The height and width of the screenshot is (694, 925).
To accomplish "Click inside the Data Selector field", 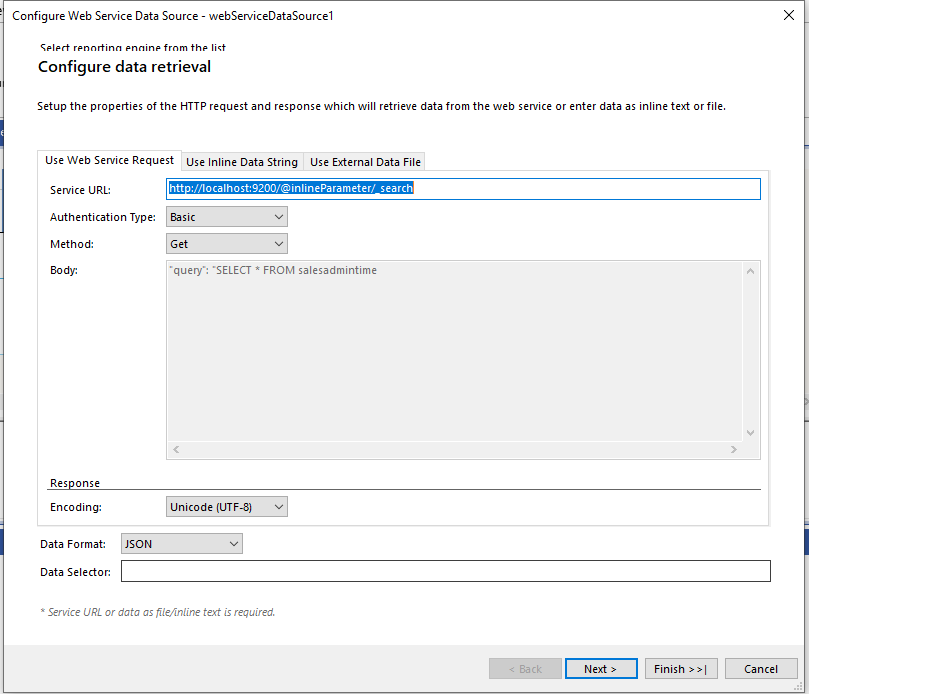I will 445,571.
